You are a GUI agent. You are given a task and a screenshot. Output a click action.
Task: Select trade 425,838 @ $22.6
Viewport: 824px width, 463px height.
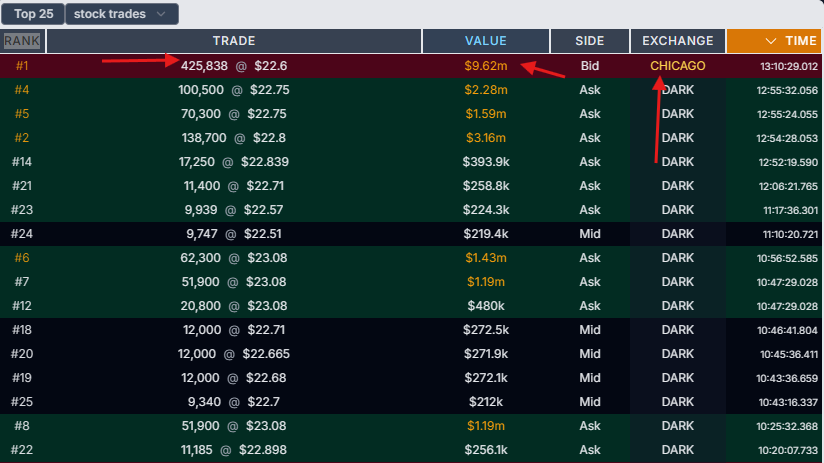pos(234,66)
